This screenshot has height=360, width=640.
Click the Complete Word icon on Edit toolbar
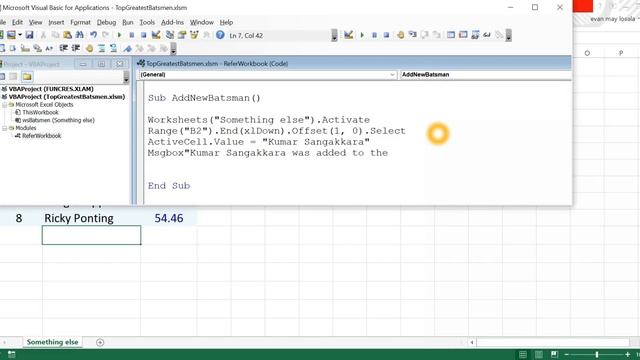pos(49,49)
